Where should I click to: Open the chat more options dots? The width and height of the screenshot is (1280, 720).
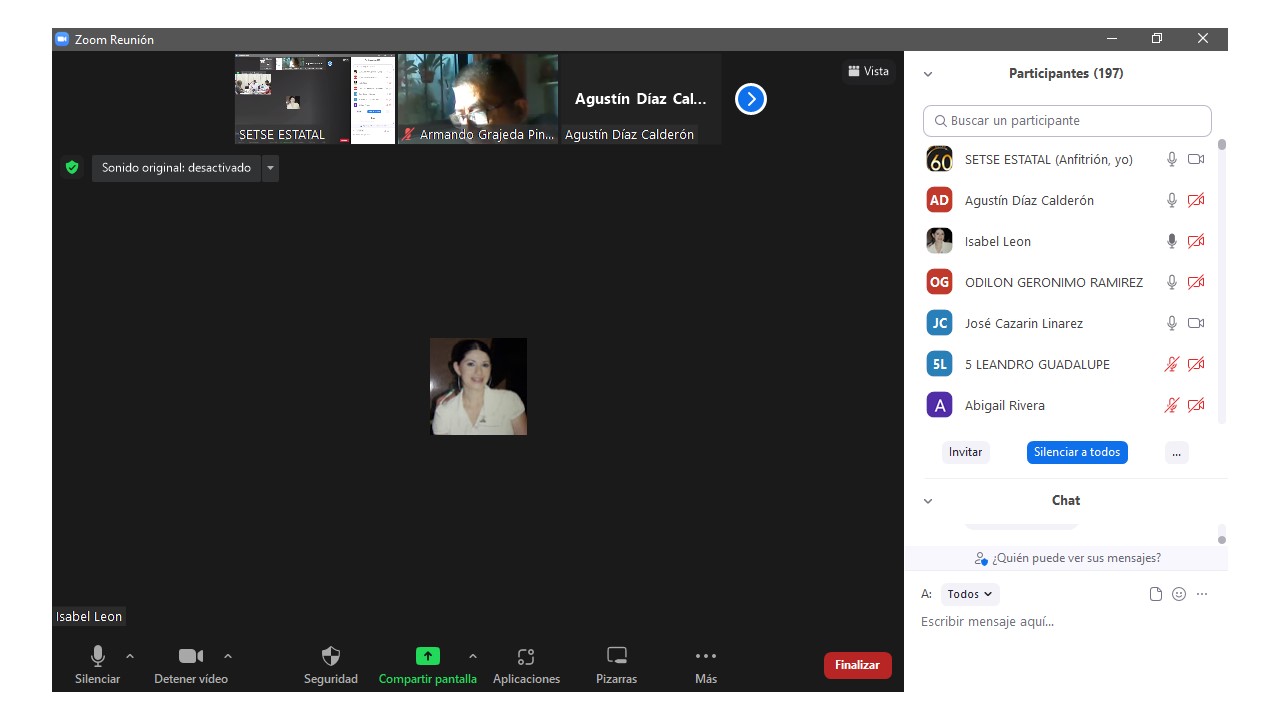(x=1202, y=594)
